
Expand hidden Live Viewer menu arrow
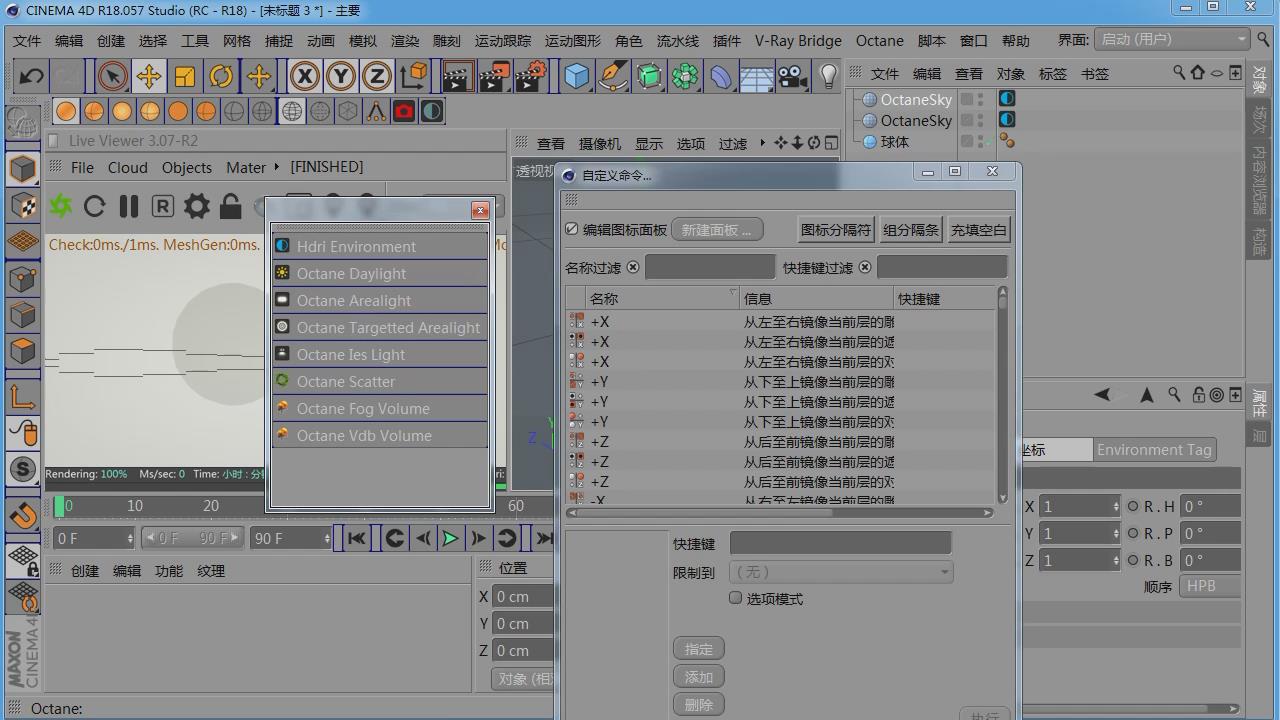[x=277, y=167]
